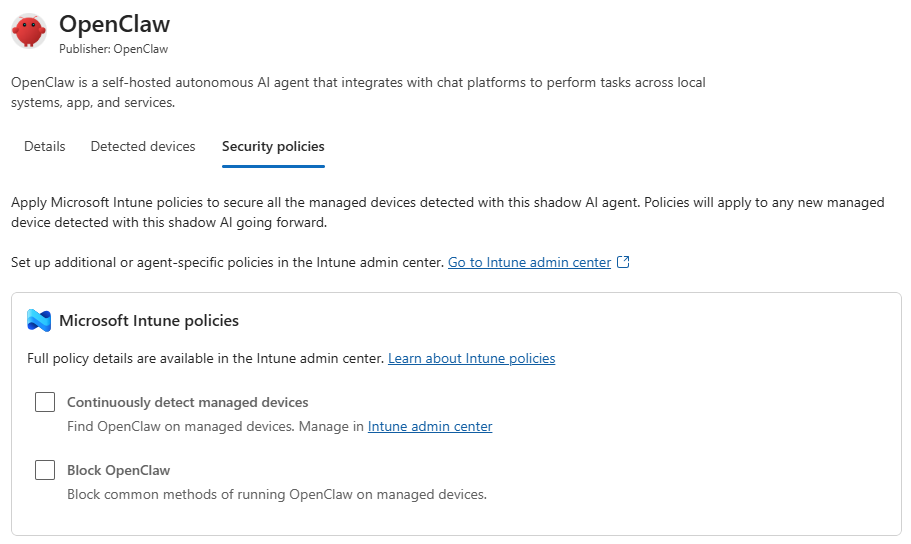Click the 'Set up additional or agent-specific policies' sentence

pos(228,263)
